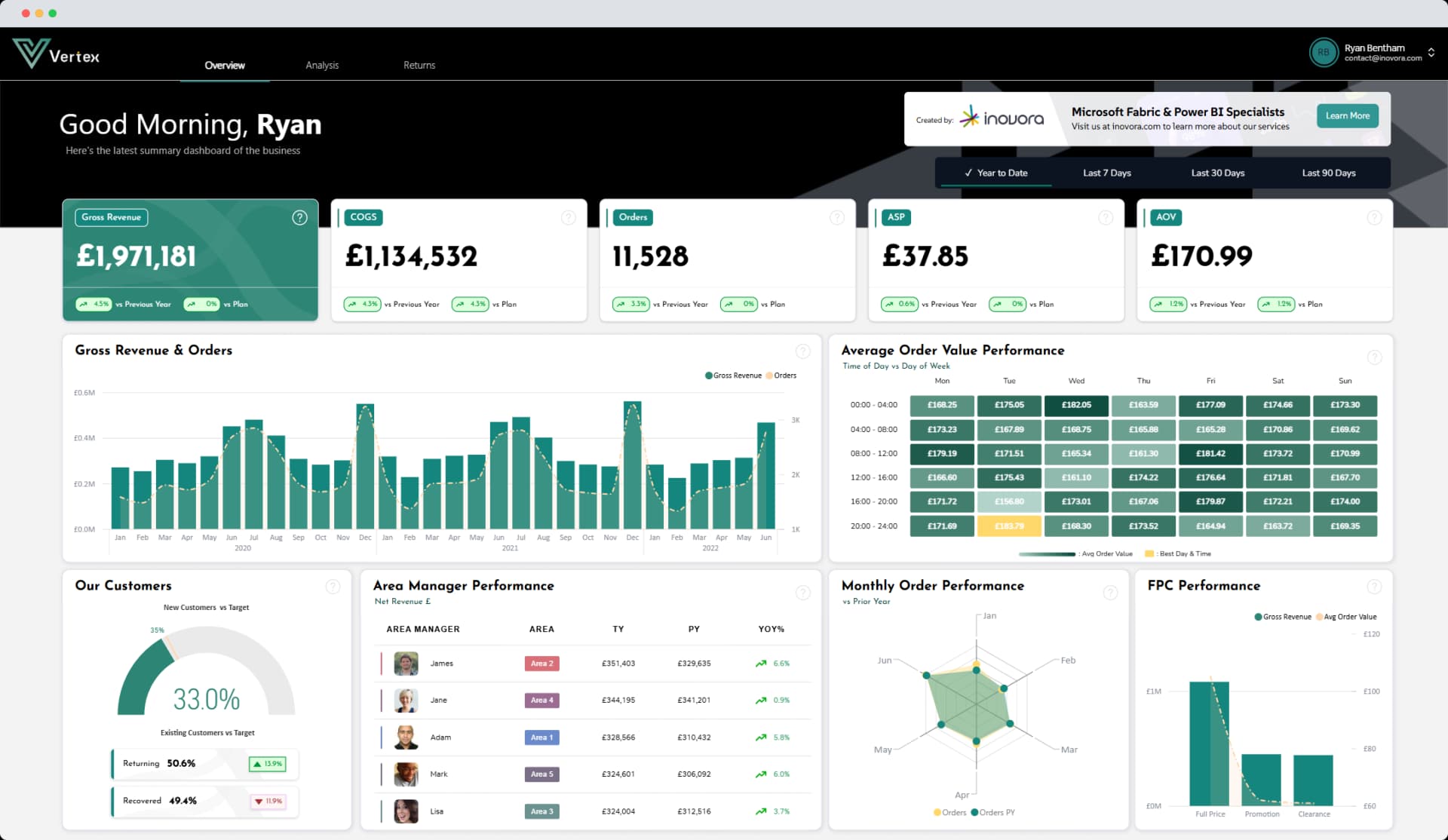The image size is (1448, 840).
Task: Click the Learn More button
Action: click(x=1347, y=116)
